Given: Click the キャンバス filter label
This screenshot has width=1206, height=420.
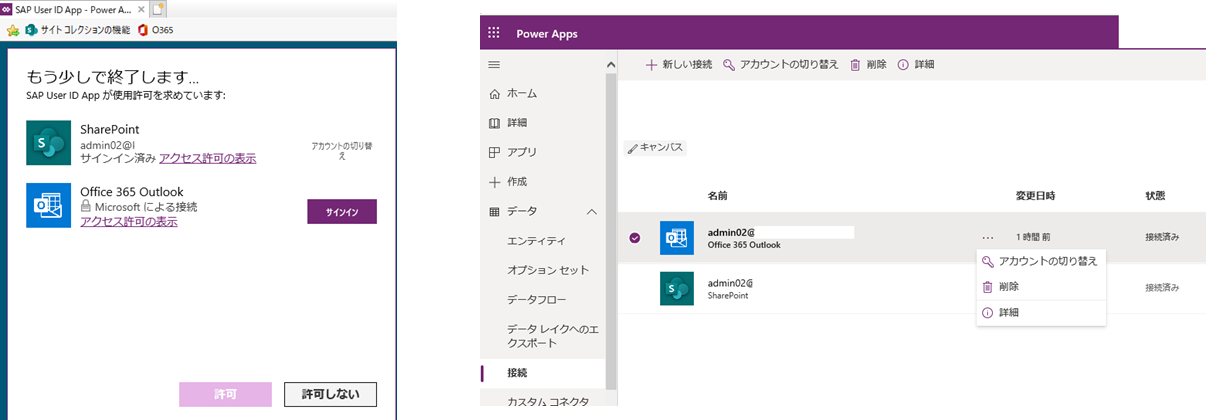Looking at the screenshot, I should coord(656,147).
